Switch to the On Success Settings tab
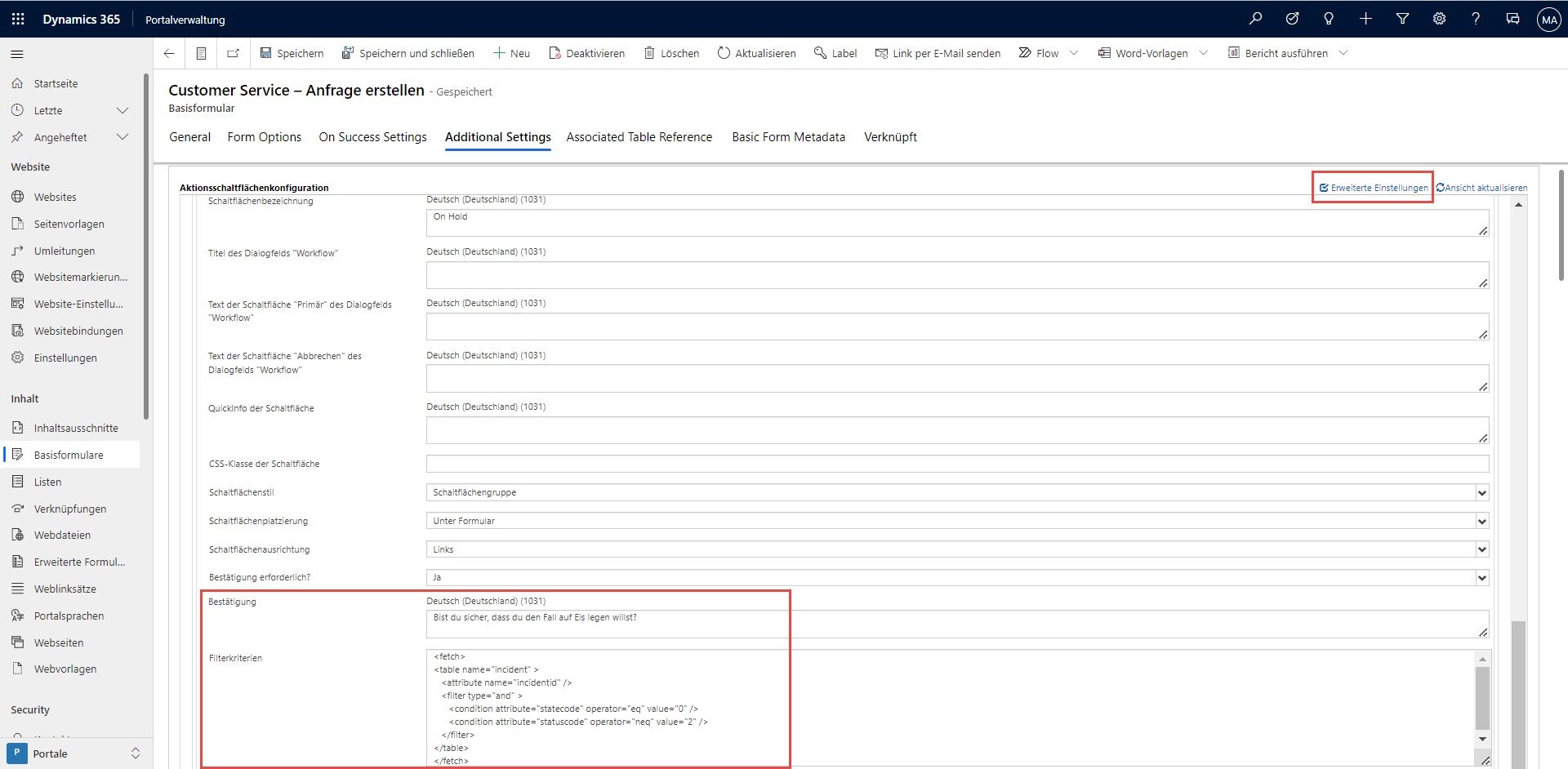This screenshot has height=769, width=1568. tap(372, 137)
